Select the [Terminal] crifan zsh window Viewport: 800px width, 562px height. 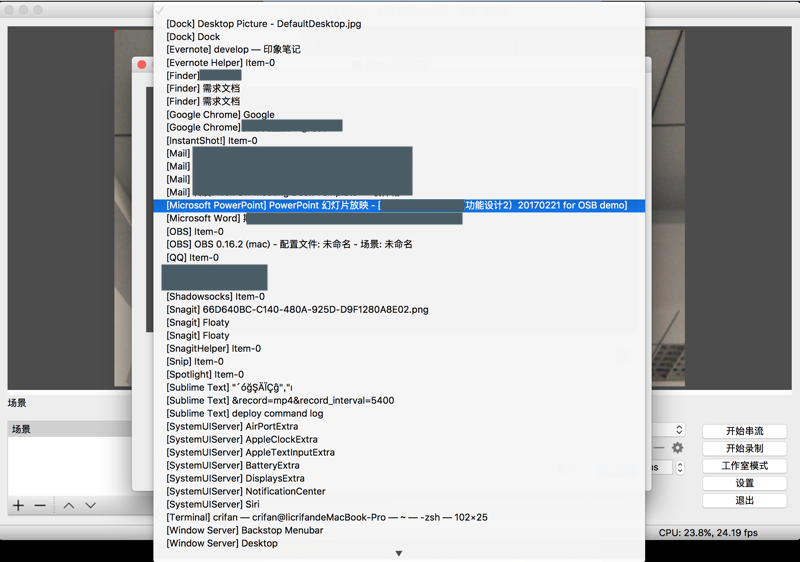pyautogui.click(x=399, y=518)
